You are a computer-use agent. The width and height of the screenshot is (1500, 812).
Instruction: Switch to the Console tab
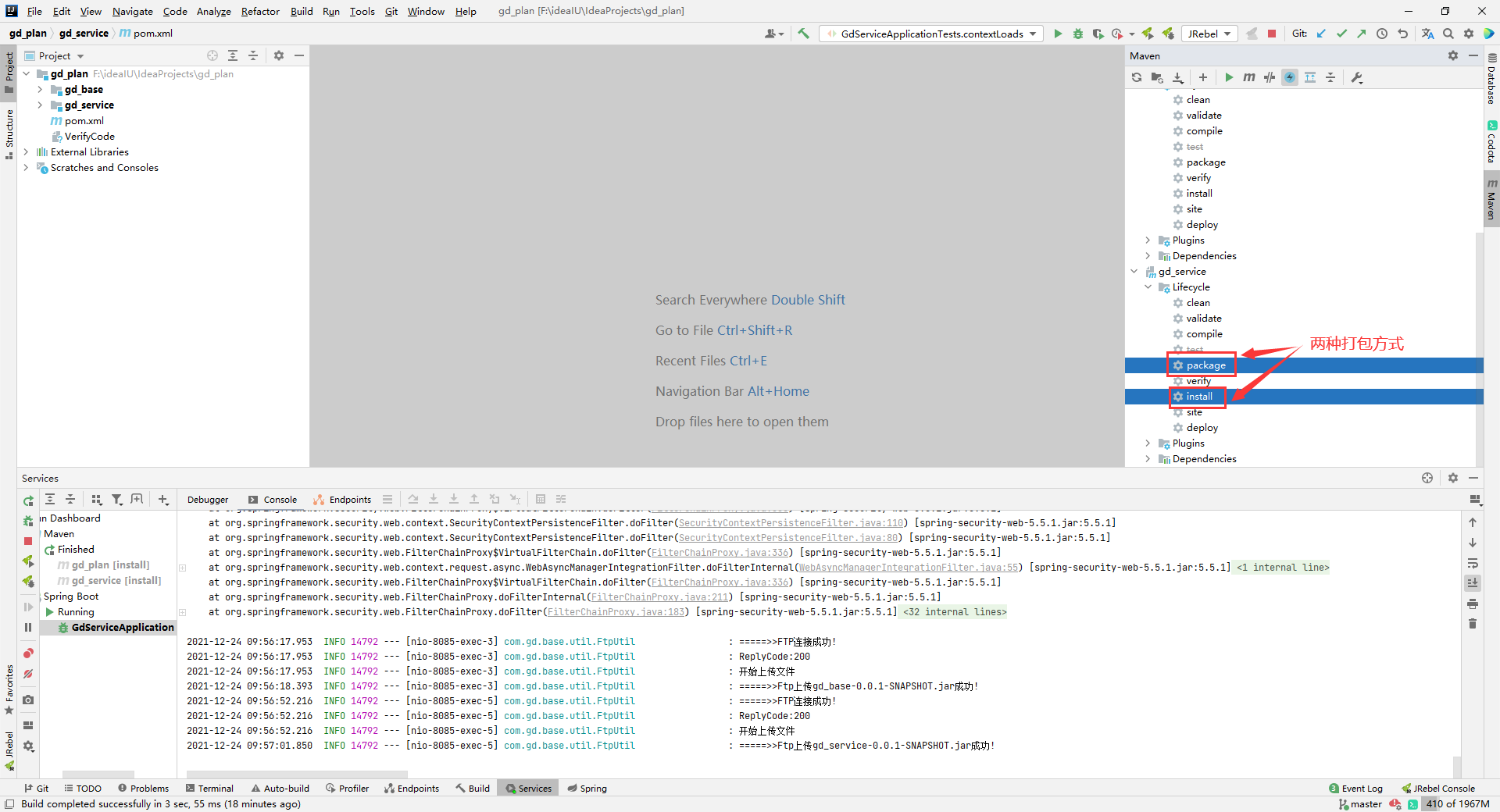(x=273, y=500)
